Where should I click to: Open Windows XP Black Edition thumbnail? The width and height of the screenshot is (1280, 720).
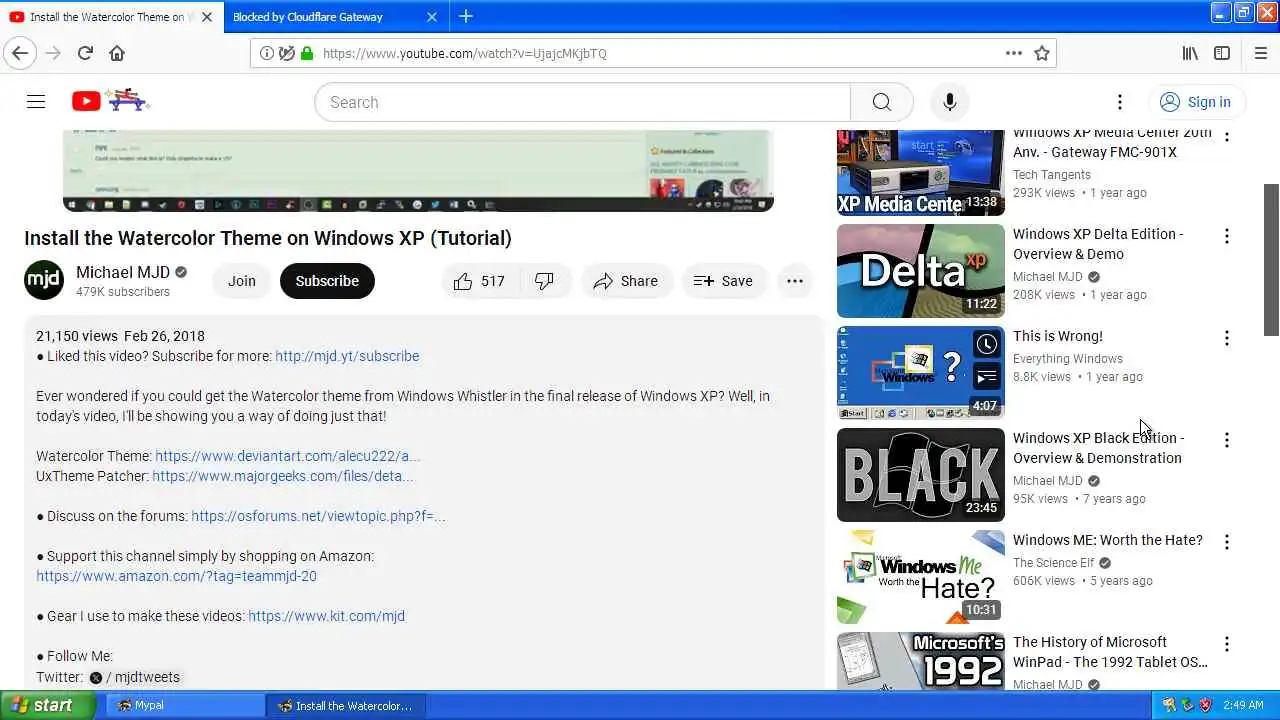(921, 475)
